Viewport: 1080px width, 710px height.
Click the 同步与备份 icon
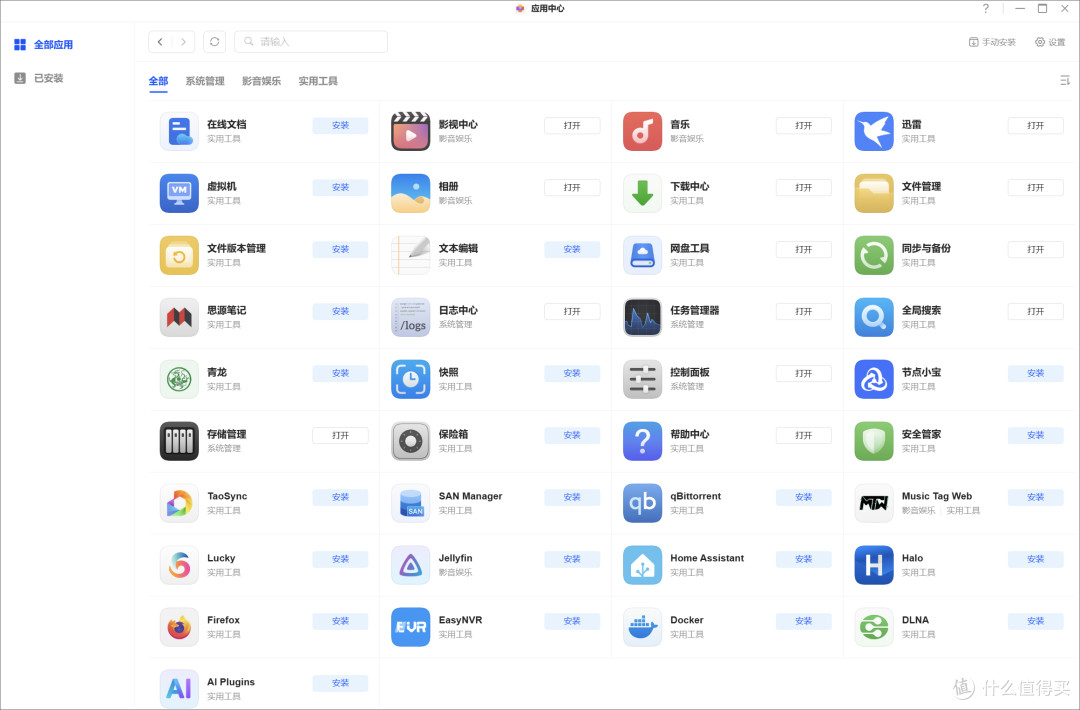873,255
